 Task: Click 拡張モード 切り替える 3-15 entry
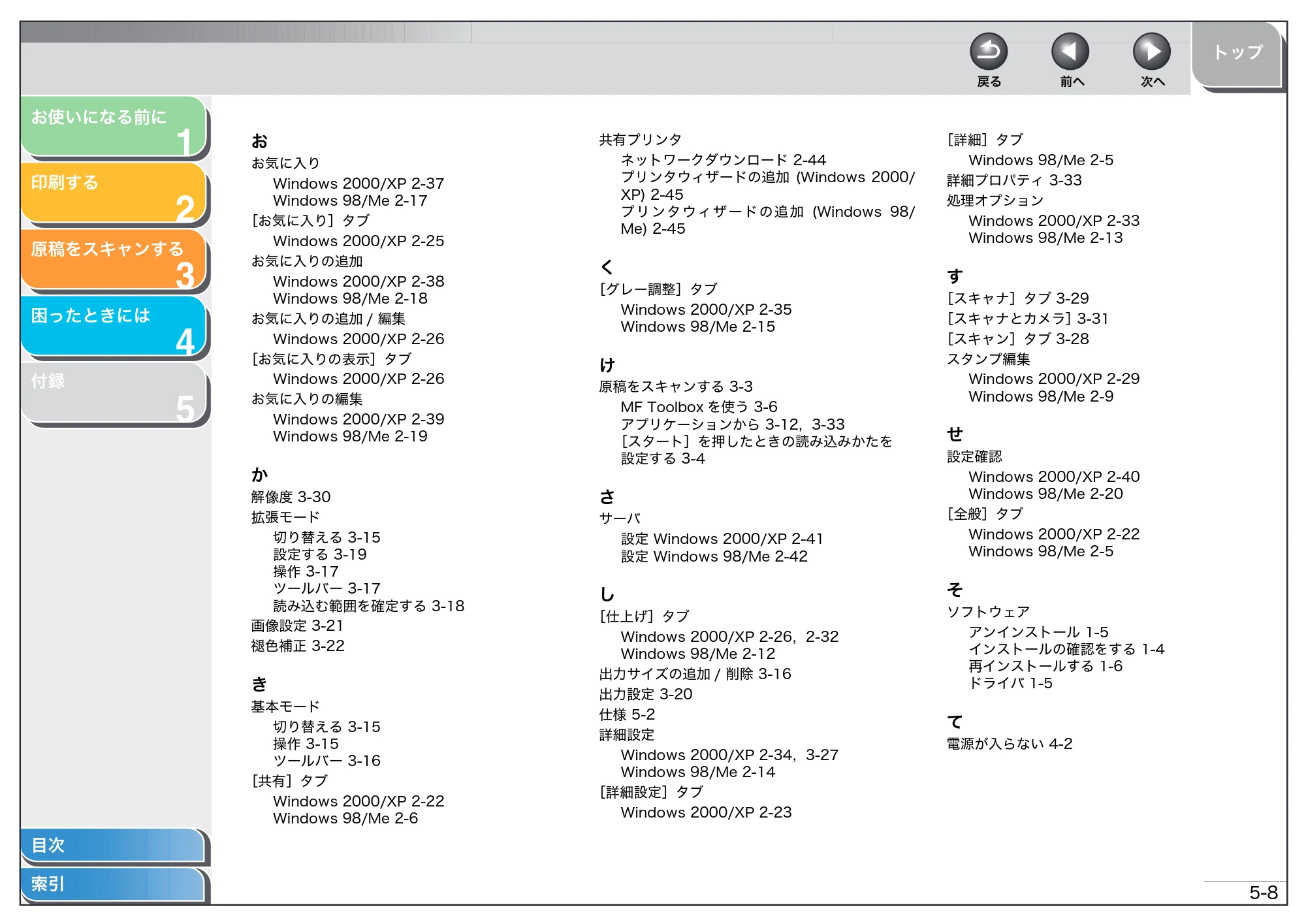tap(326, 537)
